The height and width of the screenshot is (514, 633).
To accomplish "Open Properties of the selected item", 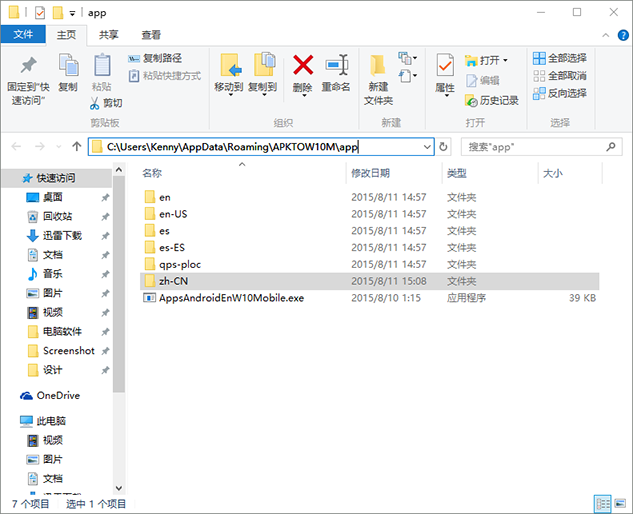I will pyautogui.click(x=445, y=75).
